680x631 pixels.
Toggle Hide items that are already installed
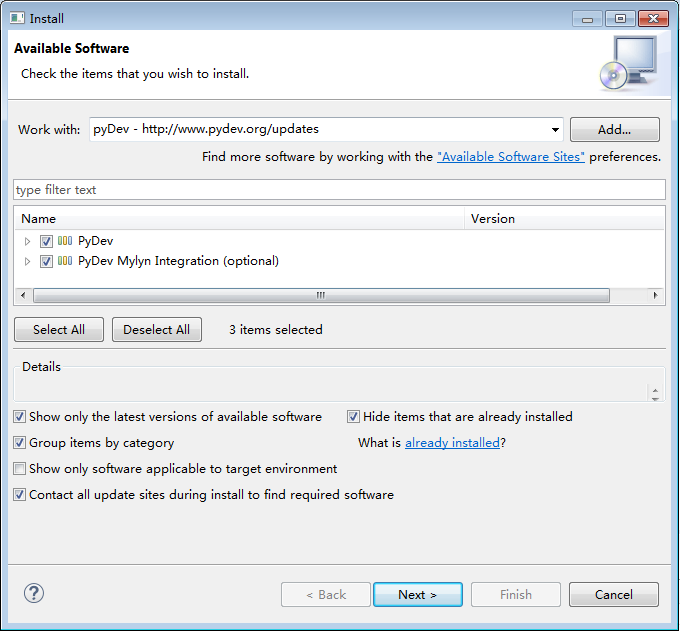pos(353,417)
